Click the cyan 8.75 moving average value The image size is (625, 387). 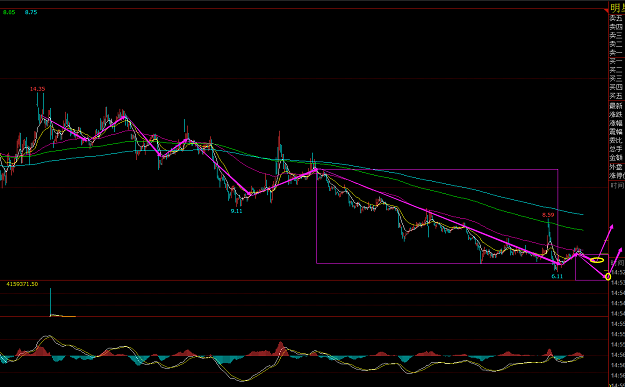point(31,12)
